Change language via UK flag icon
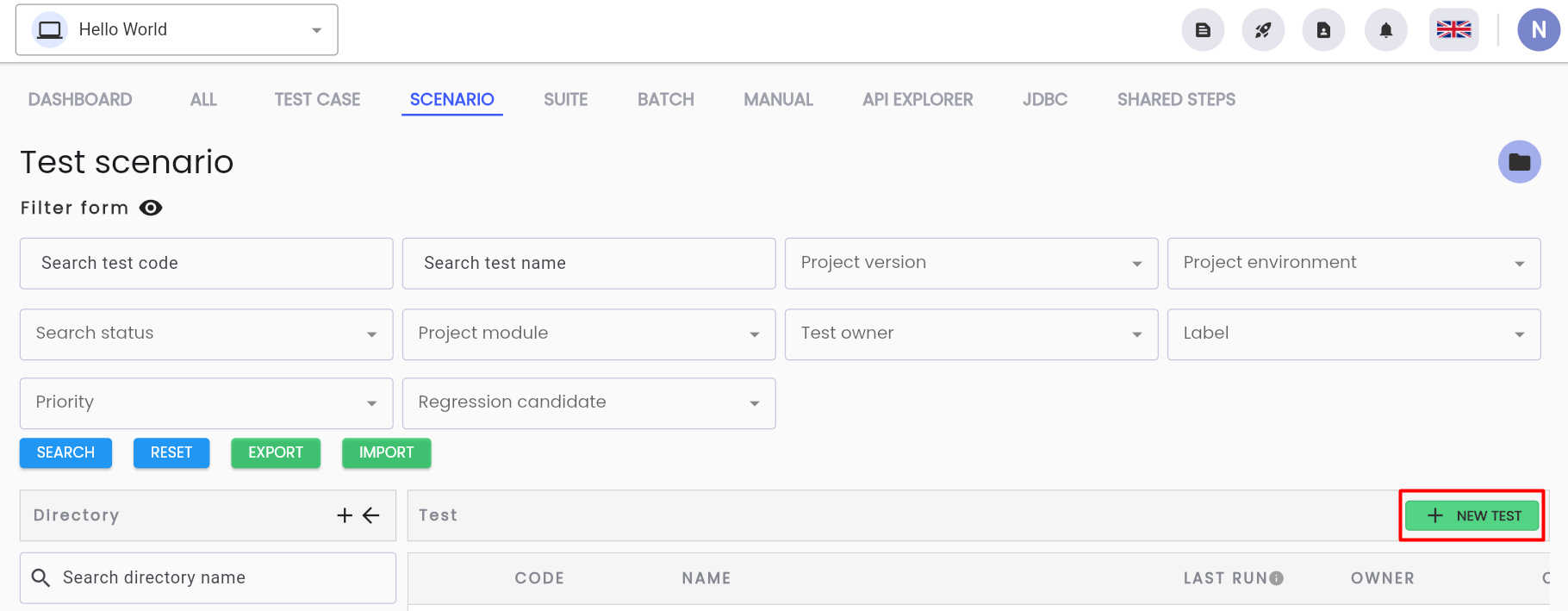Image resolution: width=1568 pixels, height=611 pixels. 1453,30
